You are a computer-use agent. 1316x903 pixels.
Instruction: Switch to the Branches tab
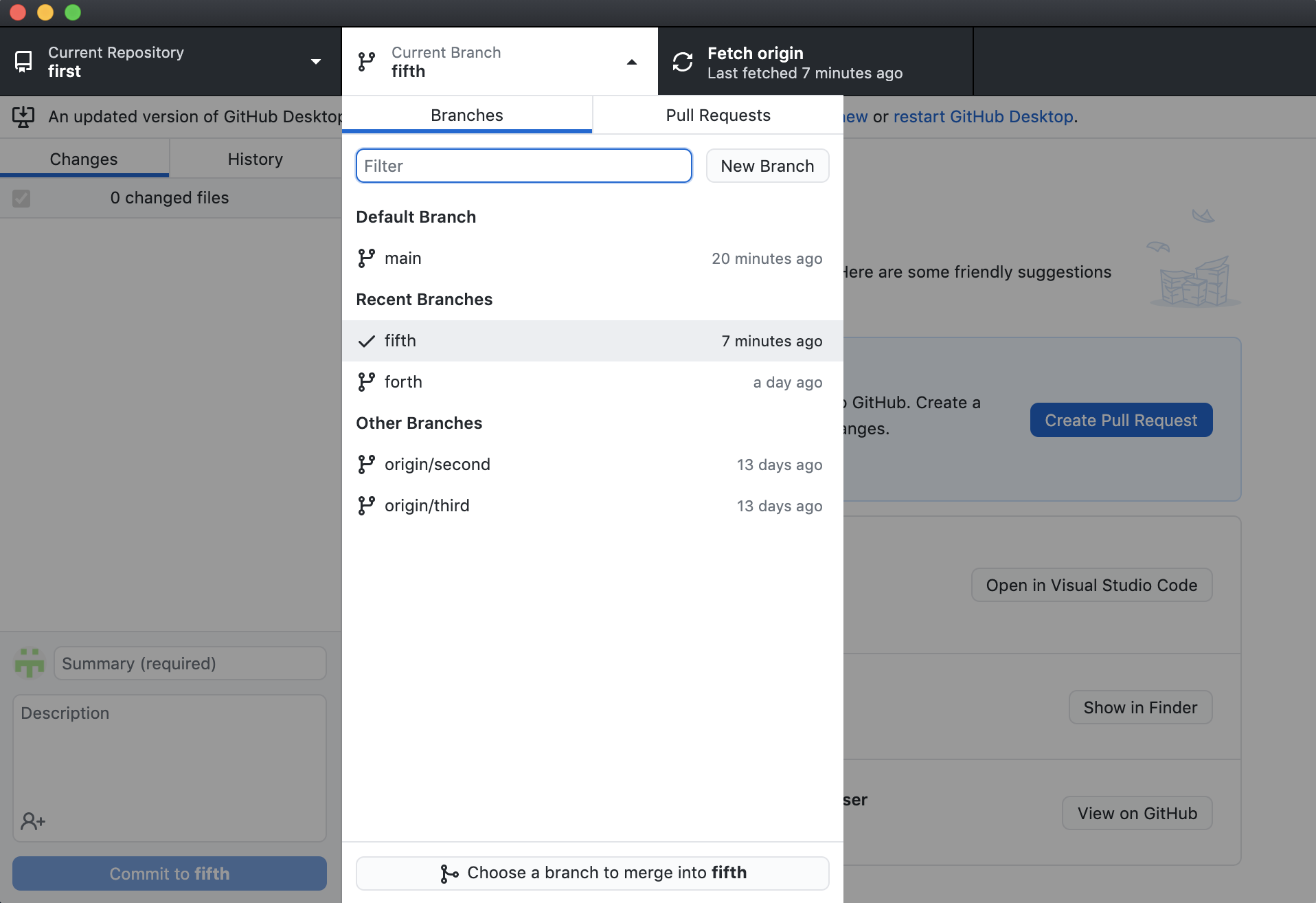pos(467,115)
